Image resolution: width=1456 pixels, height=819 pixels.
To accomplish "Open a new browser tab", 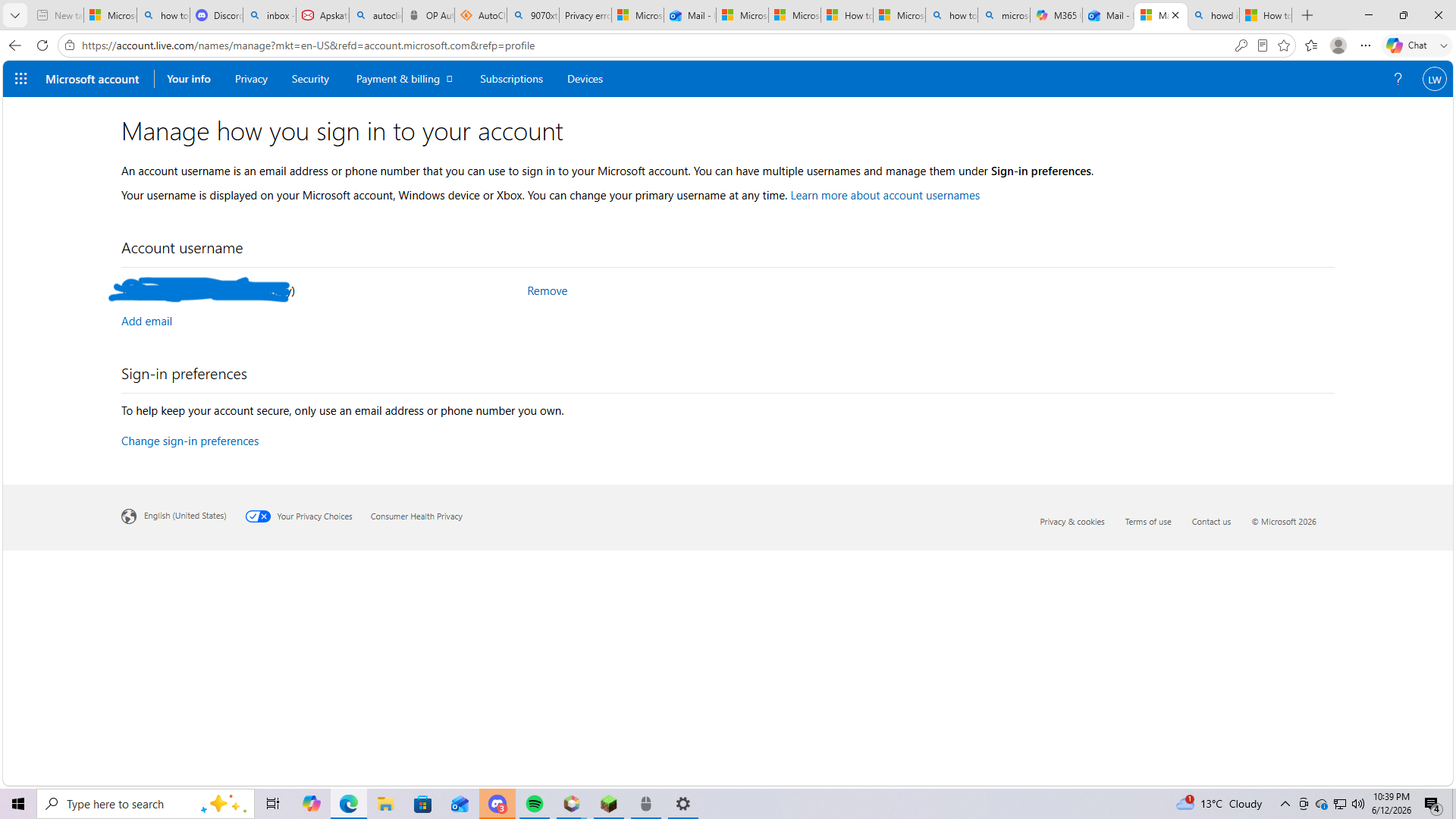I will [1307, 15].
